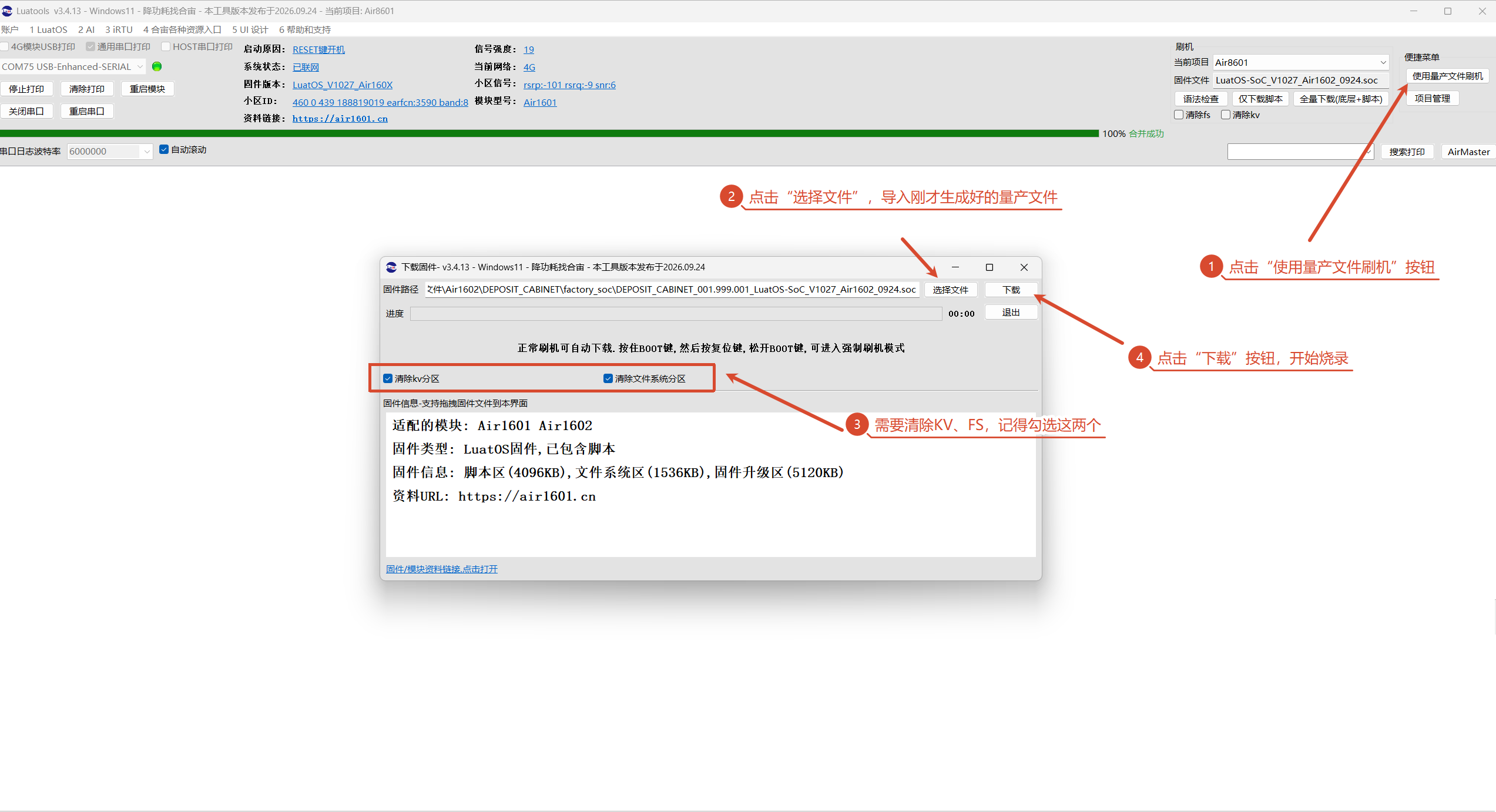The height and width of the screenshot is (812, 1496).
Task: Open the 2 AI menu
Action: [x=86, y=29]
